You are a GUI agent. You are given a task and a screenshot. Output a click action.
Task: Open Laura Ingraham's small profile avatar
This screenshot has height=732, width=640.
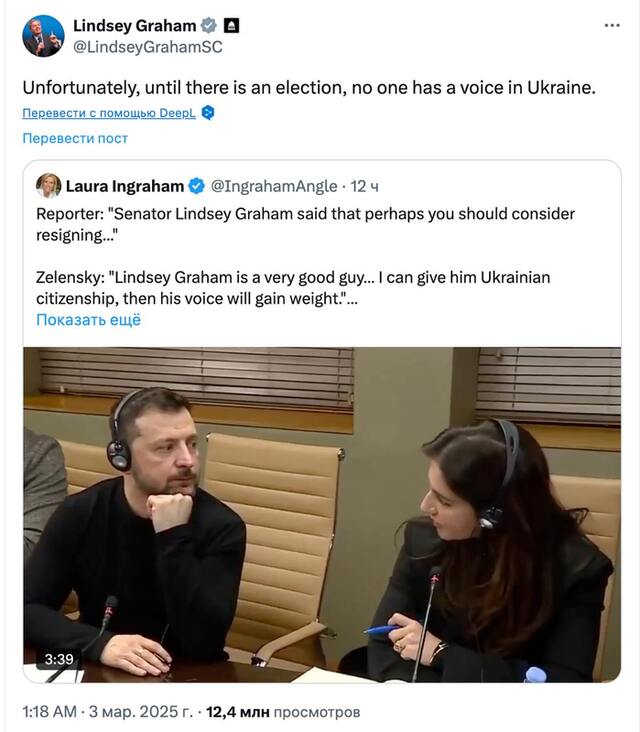48,185
